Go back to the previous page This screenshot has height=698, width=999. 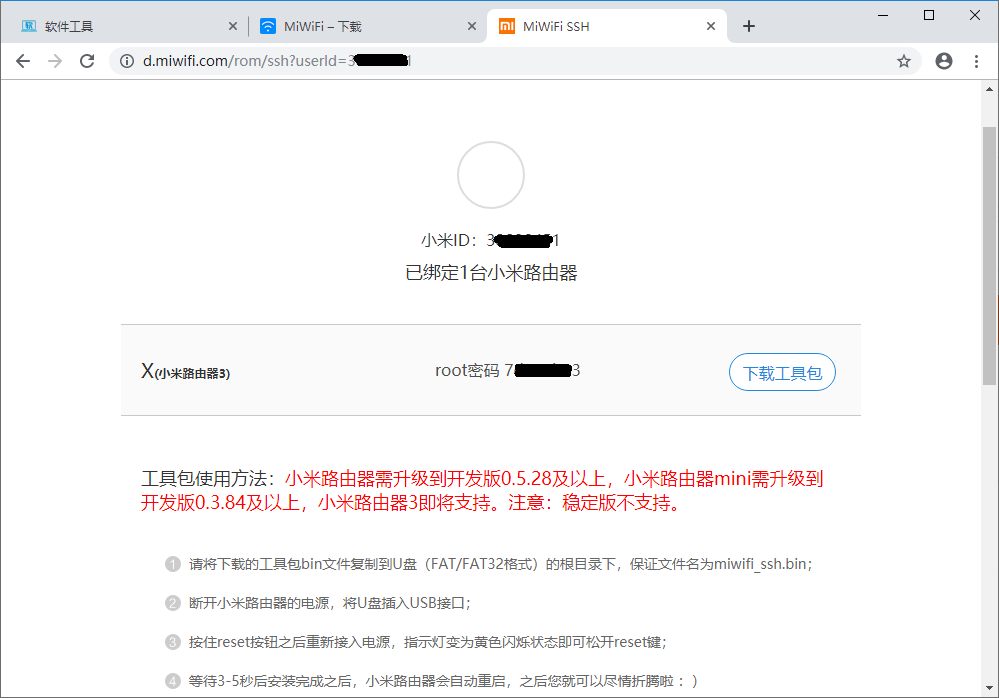click(x=23, y=61)
